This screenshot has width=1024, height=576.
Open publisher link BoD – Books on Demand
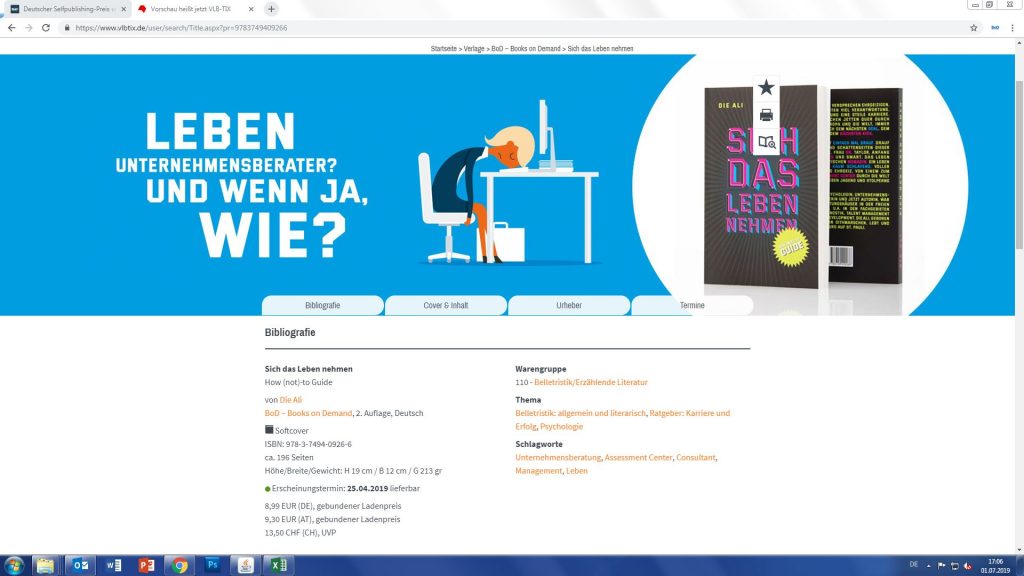coord(308,413)
